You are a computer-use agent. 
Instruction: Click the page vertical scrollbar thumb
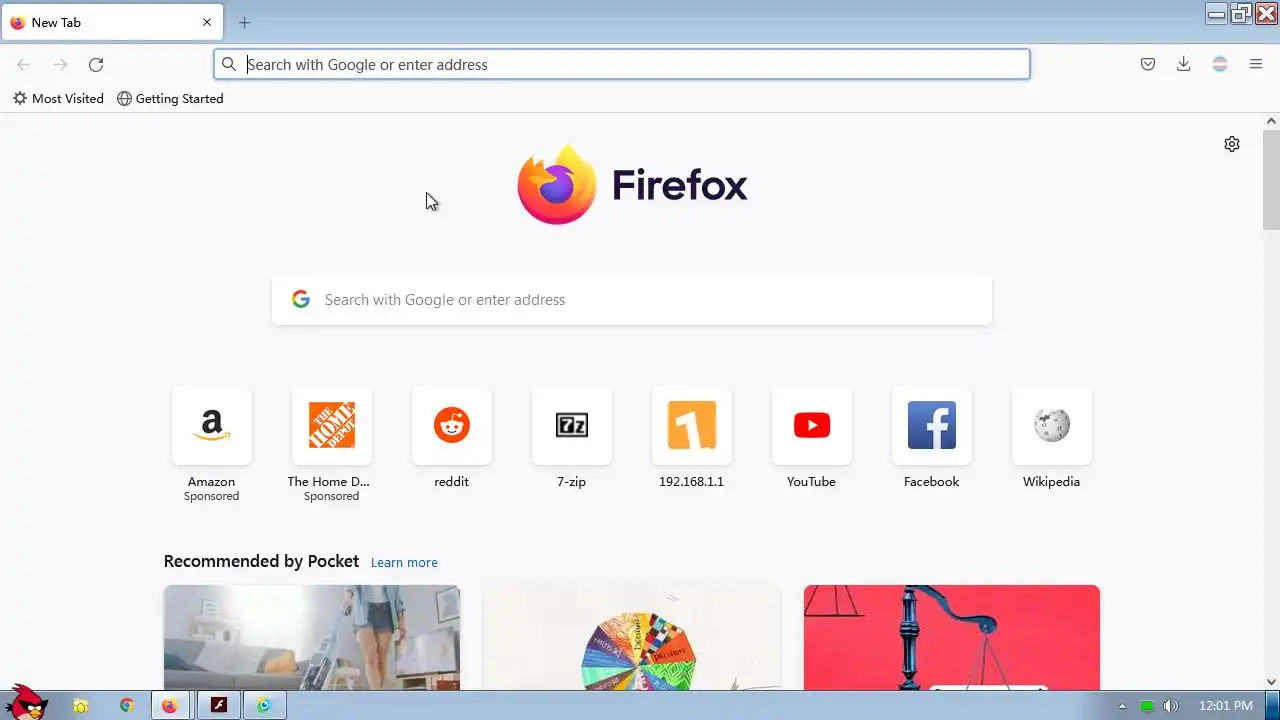1271,180
